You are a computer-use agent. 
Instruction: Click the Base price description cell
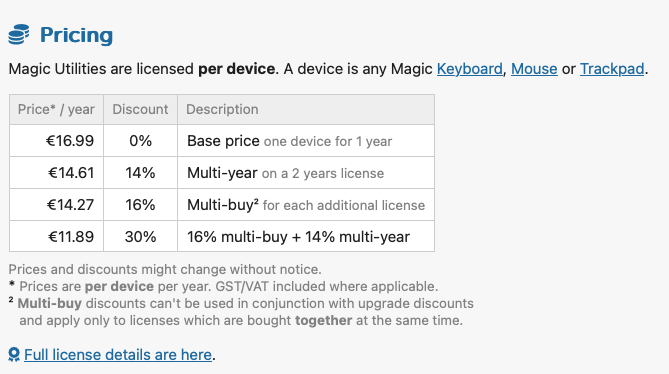[306, 141]
